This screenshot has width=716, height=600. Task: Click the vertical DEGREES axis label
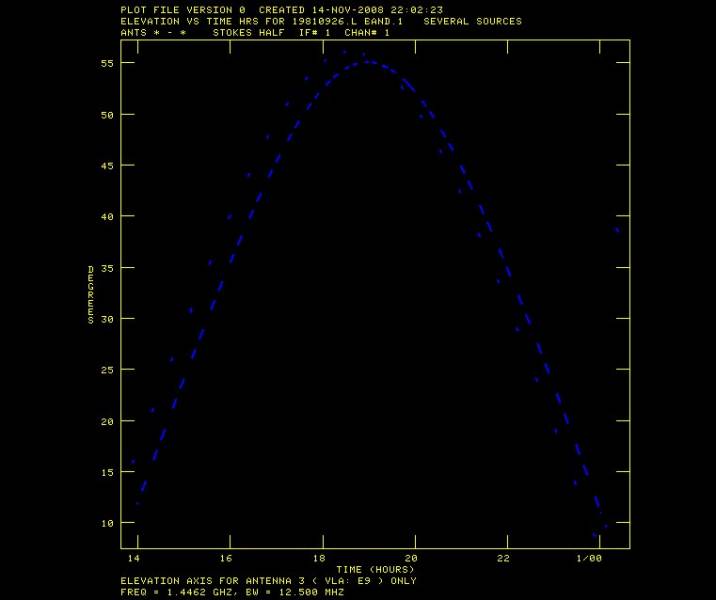coord(91,294)
